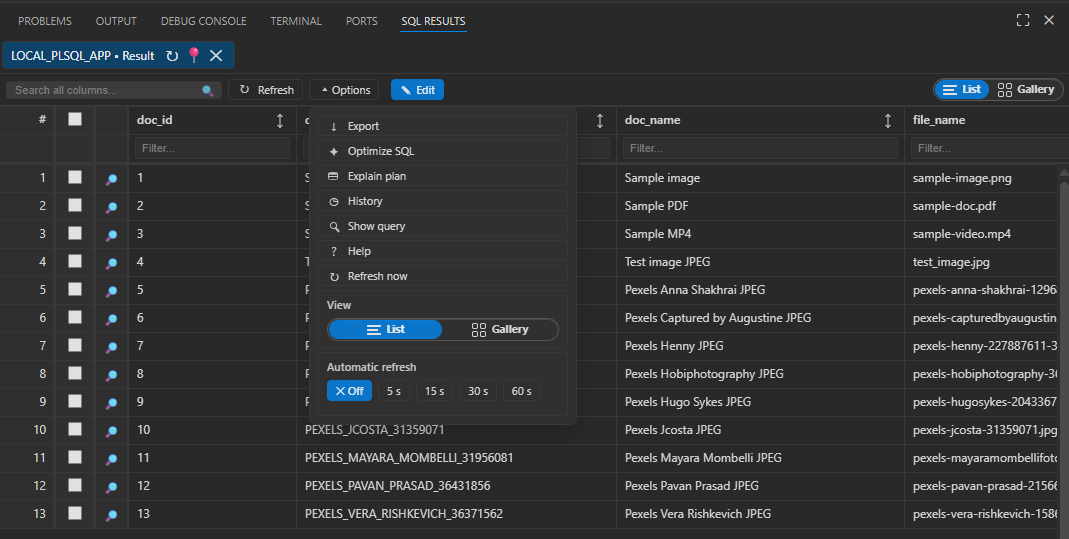Choose Export from the Options menu
The image size is (1069, 539).
click(x=443, y=126)
